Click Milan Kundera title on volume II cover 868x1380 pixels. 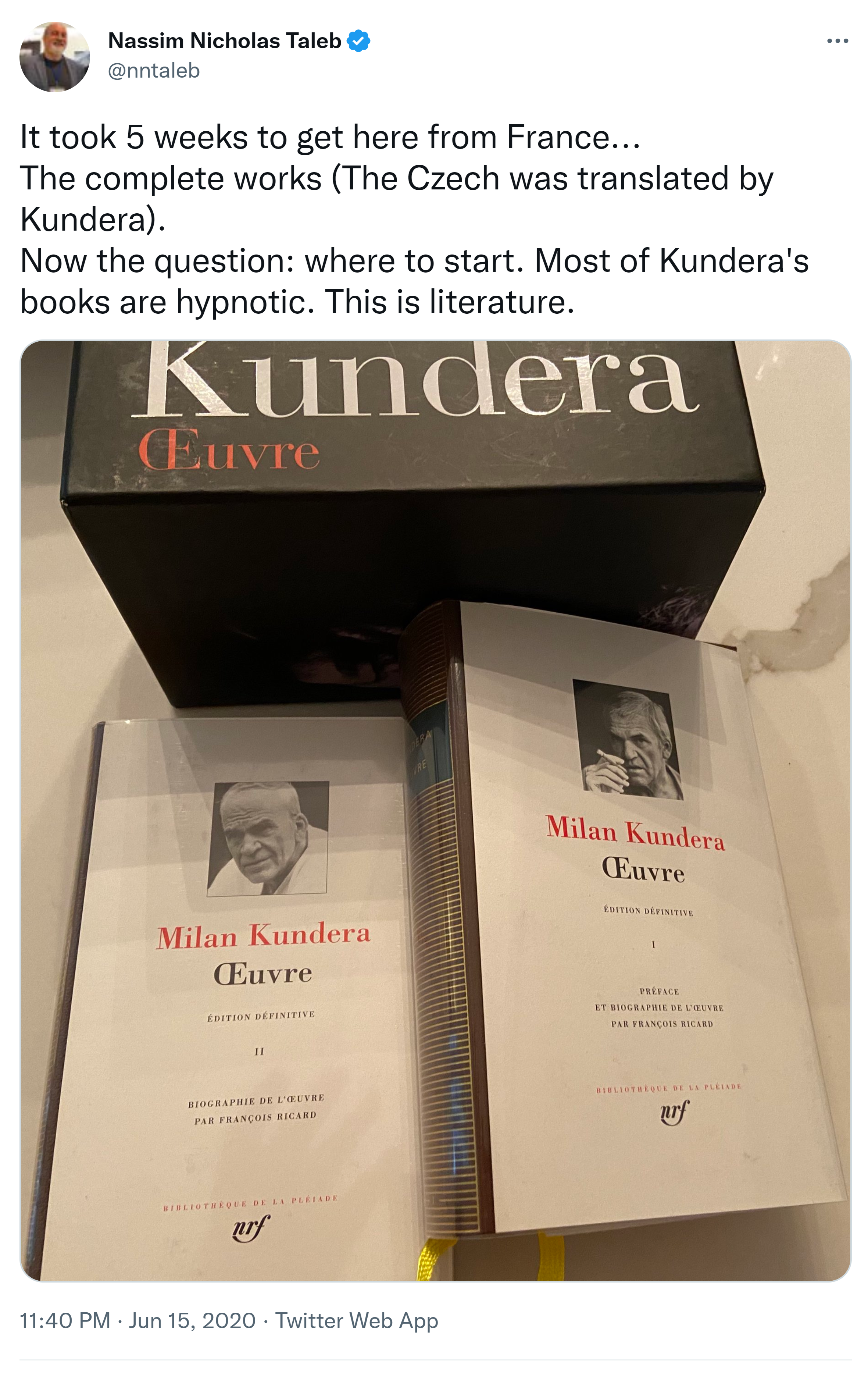[x=264, y=935]
